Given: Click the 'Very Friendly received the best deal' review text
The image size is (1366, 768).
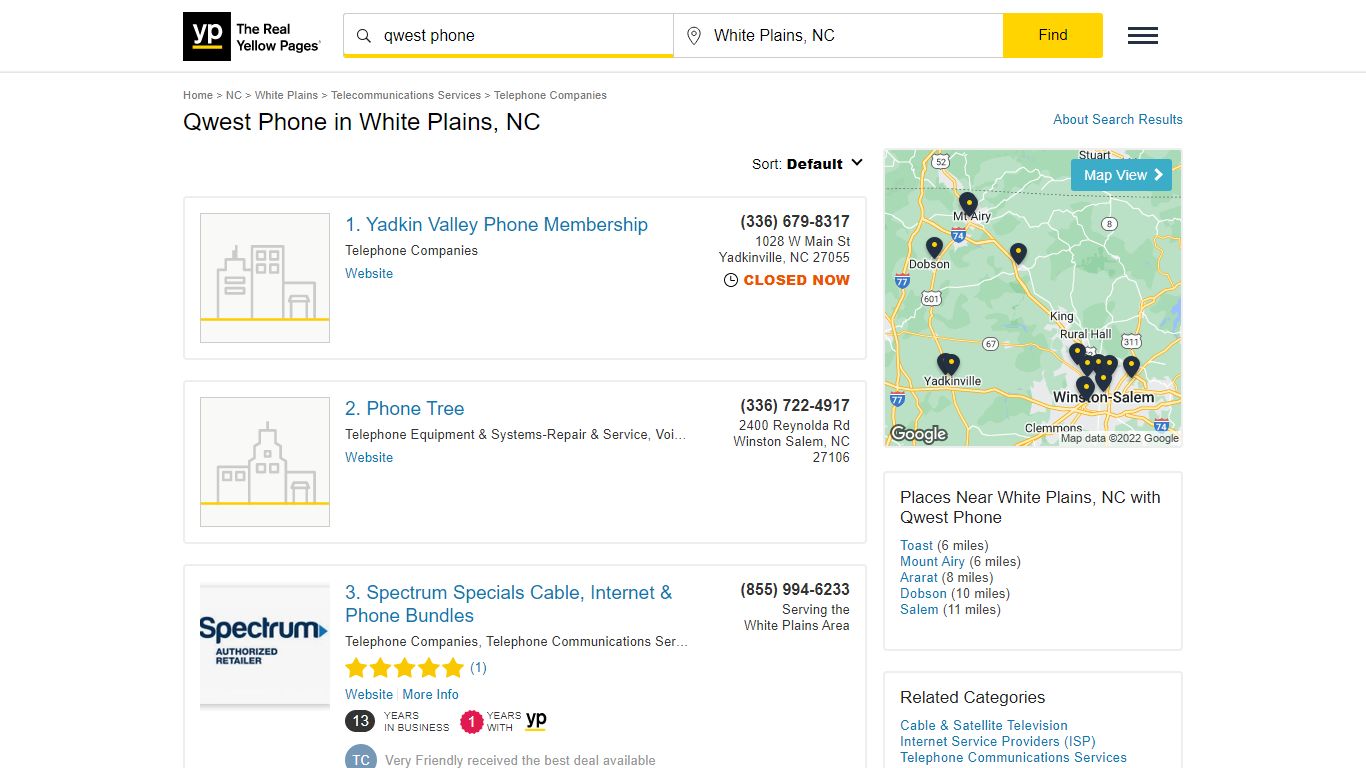Looking at the screenshot, I should (x=520, y=760).
